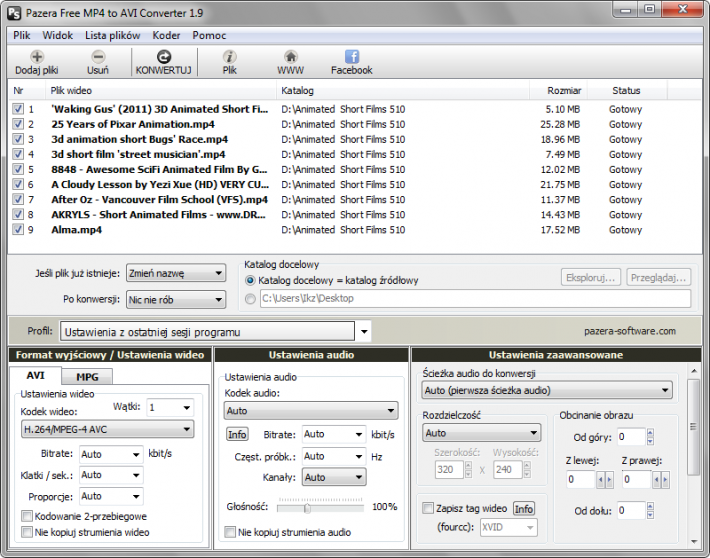Expand the Profil dropdown
Screen dimensions: 710x558
pos(364,332)
